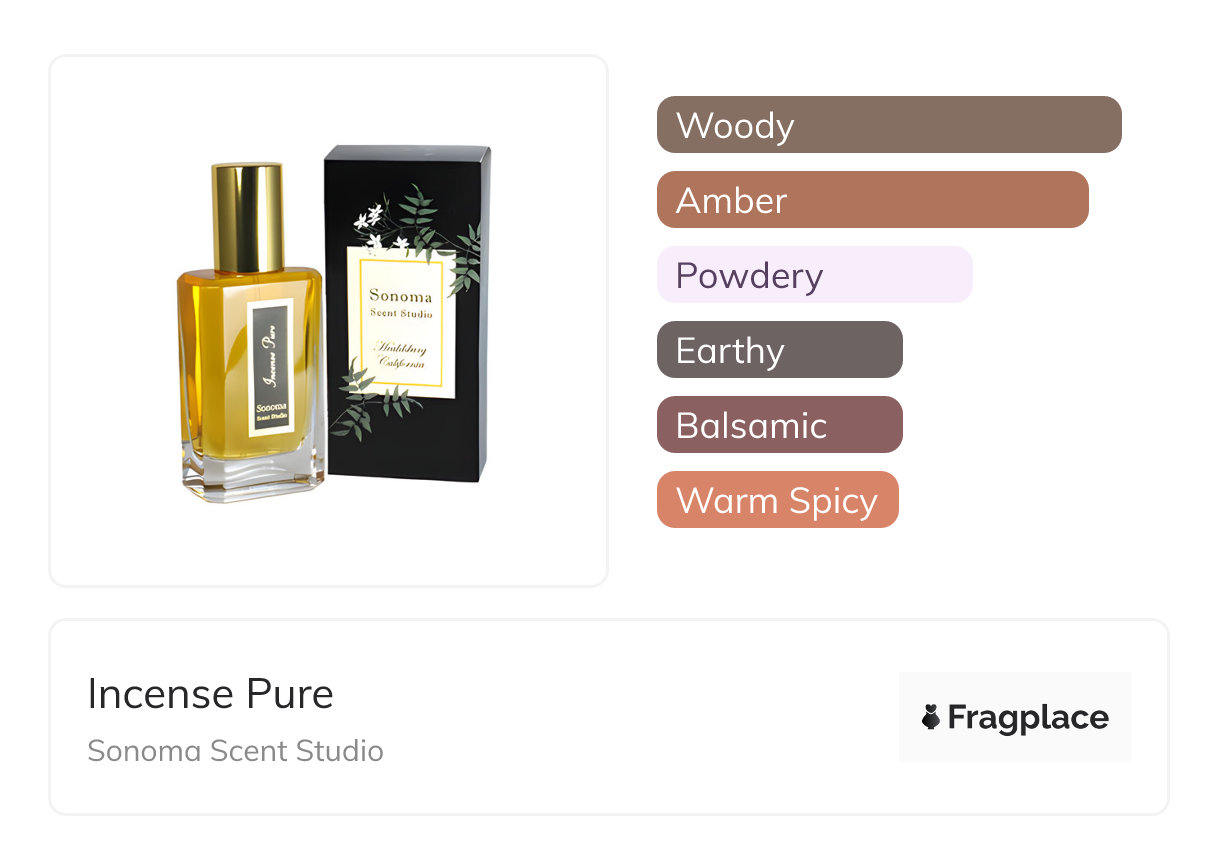Choose the Earthy accord bar
1218x864 pixels.
780,350
